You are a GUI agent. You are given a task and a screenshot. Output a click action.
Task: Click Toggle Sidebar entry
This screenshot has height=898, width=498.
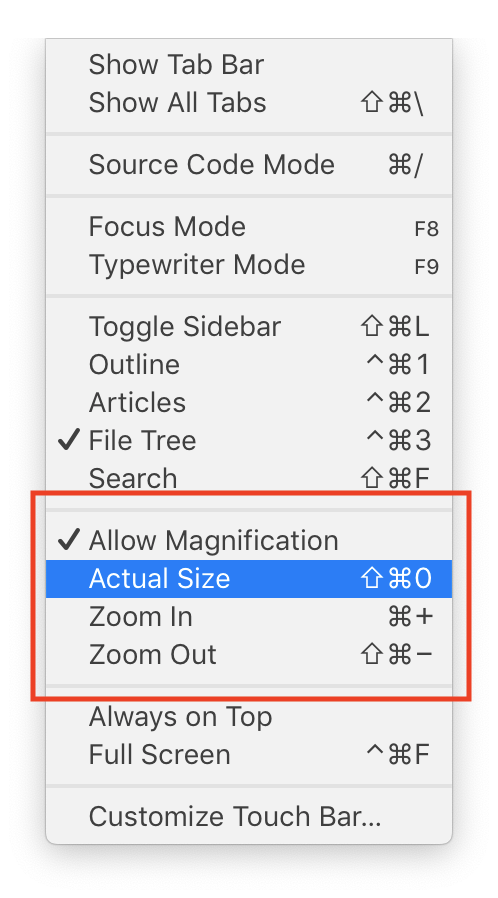click(x=248, y=327)
